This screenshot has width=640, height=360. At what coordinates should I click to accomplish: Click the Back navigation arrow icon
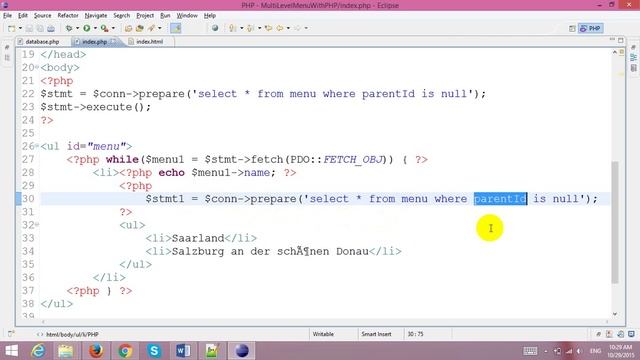pos(280,28)
